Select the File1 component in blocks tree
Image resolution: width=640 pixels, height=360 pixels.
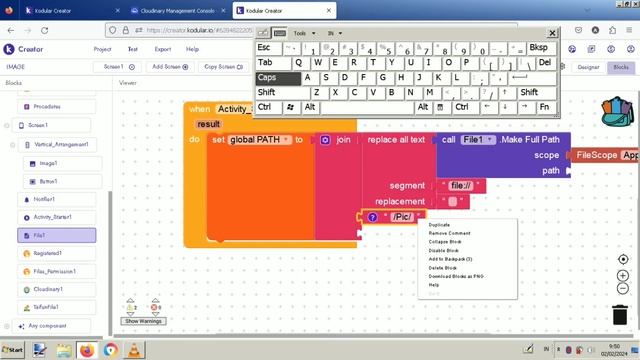tap(57, 236)
